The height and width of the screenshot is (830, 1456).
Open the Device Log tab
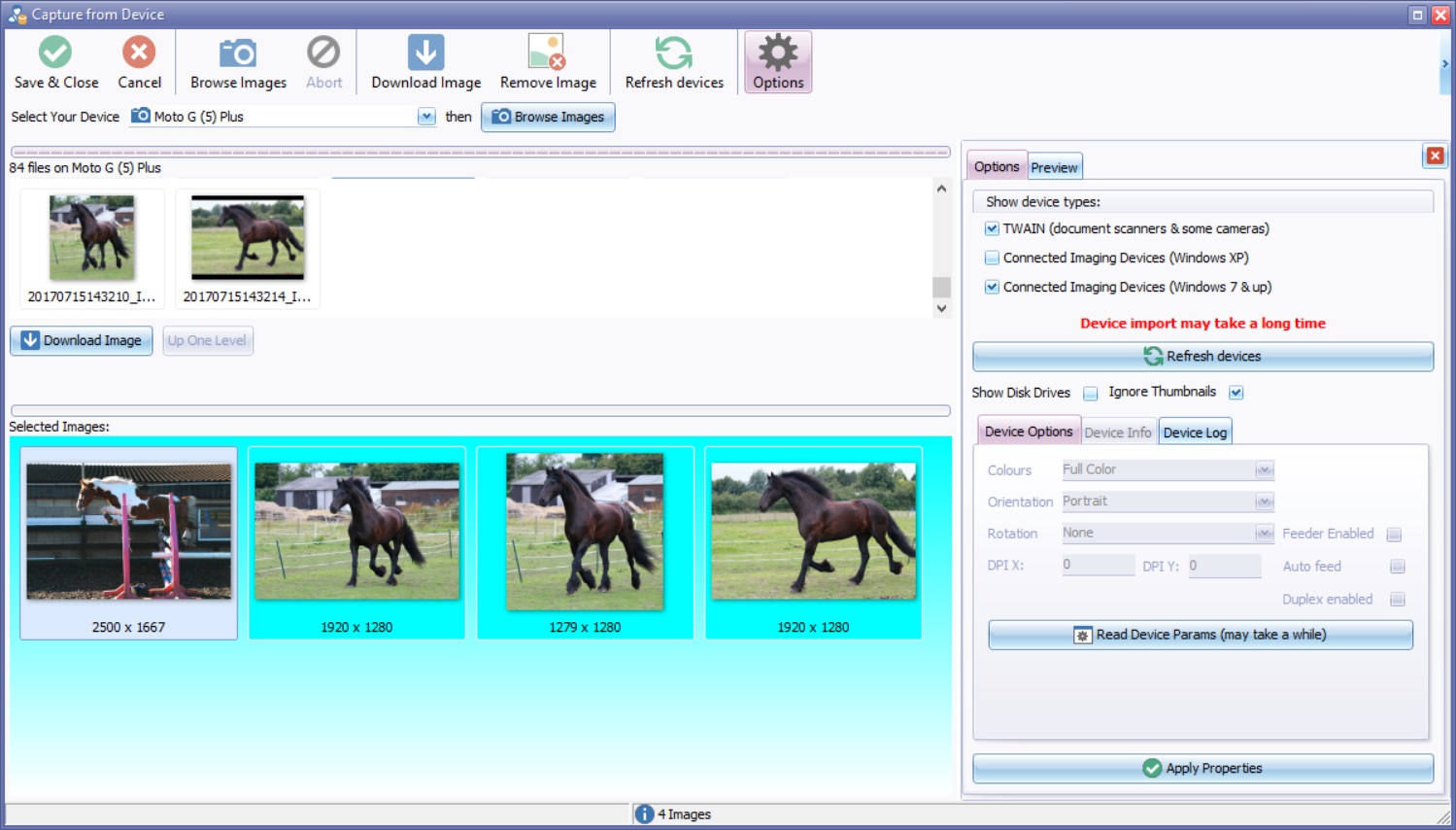click(x=1195, y=432)
